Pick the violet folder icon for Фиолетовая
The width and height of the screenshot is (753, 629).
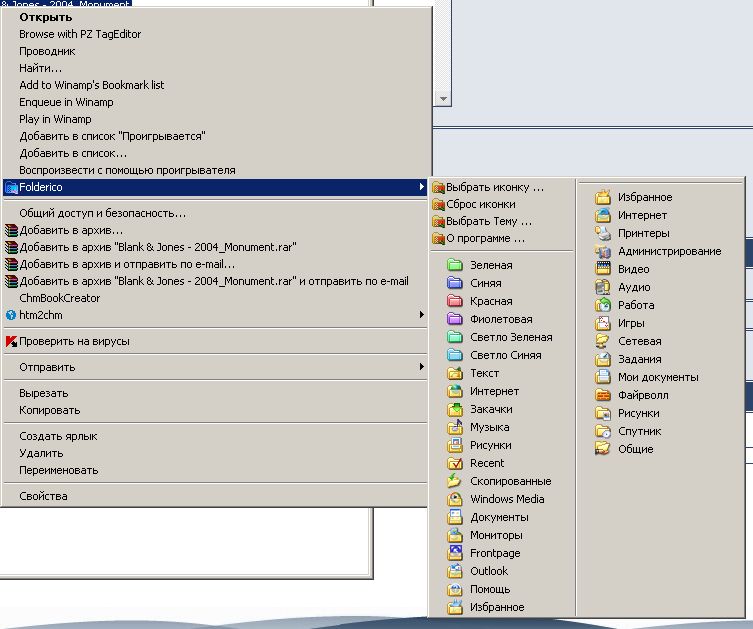pos(454,319)
